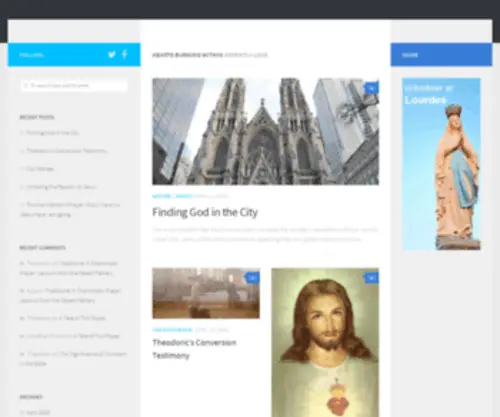Screen dimensions: 500x417
Task: Open the first recent comment on Traditional Prayer
Action: coord(69,268)
